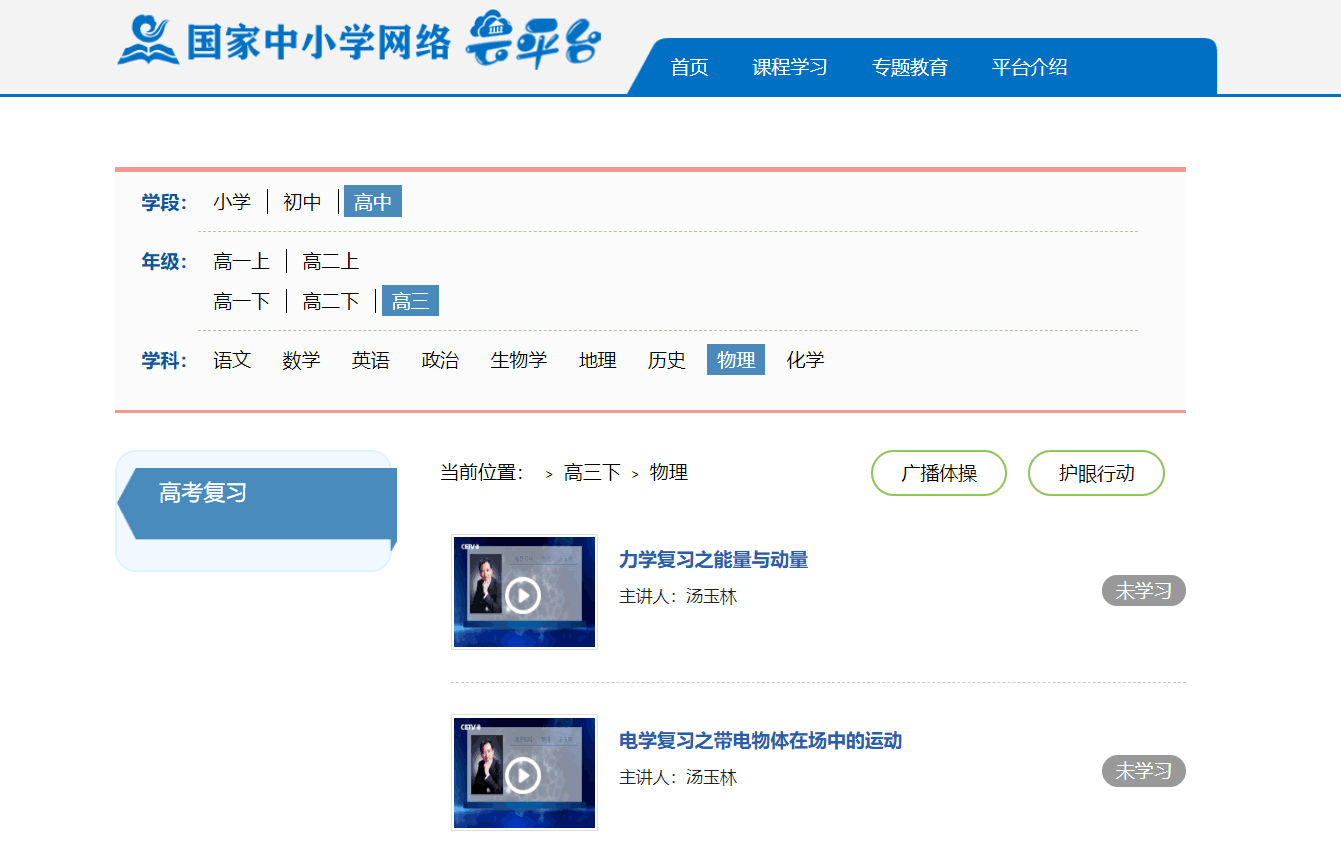Choose the 高二下 grade option
This screenshot has height=853, width=1341.
pyautogui.click(x=331, y=301)
